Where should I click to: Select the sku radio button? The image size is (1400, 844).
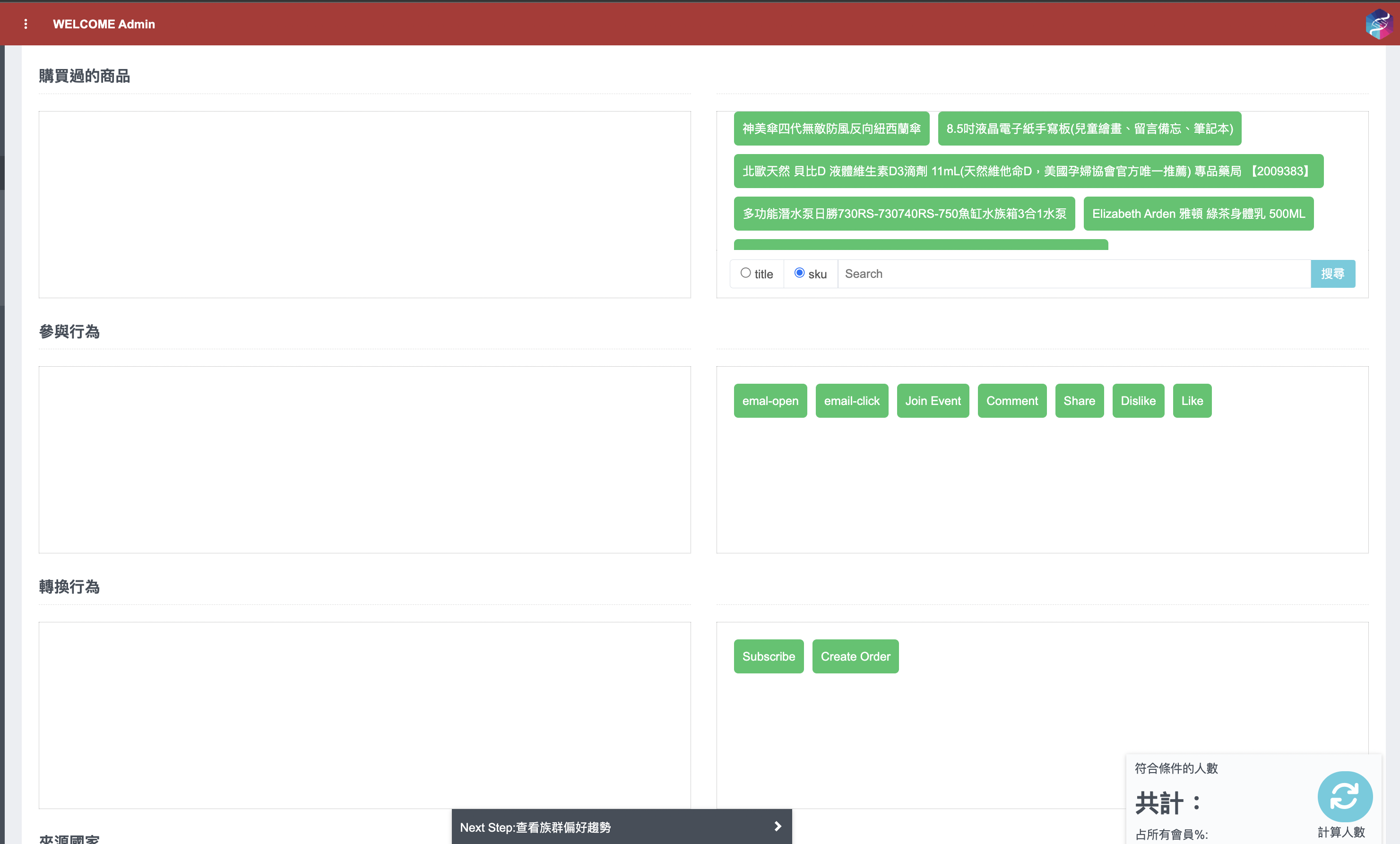(x=799, y=273)
